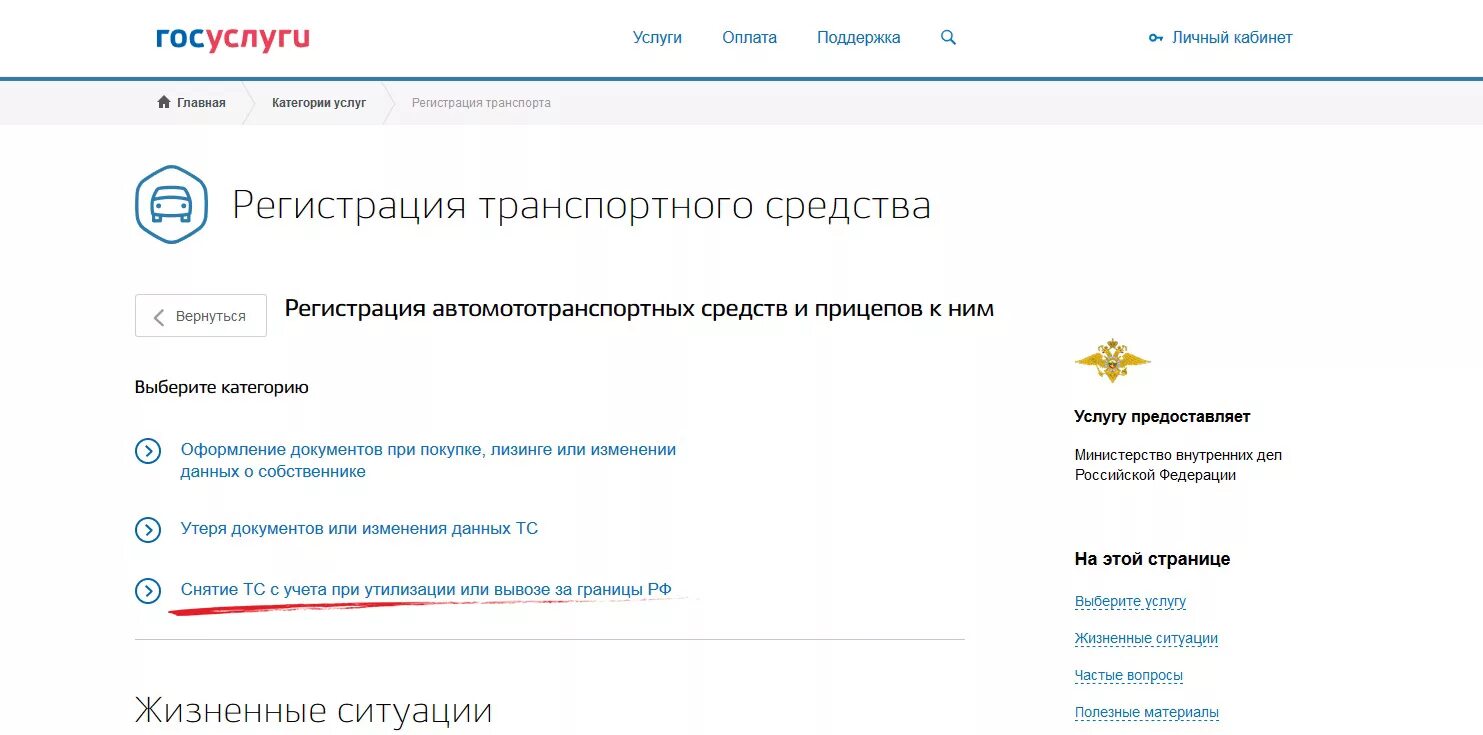Image resolution: width=1483 pixels, height=735 pixels.
Task: Click the home icon in breadcrumbs
Action: 164,102
